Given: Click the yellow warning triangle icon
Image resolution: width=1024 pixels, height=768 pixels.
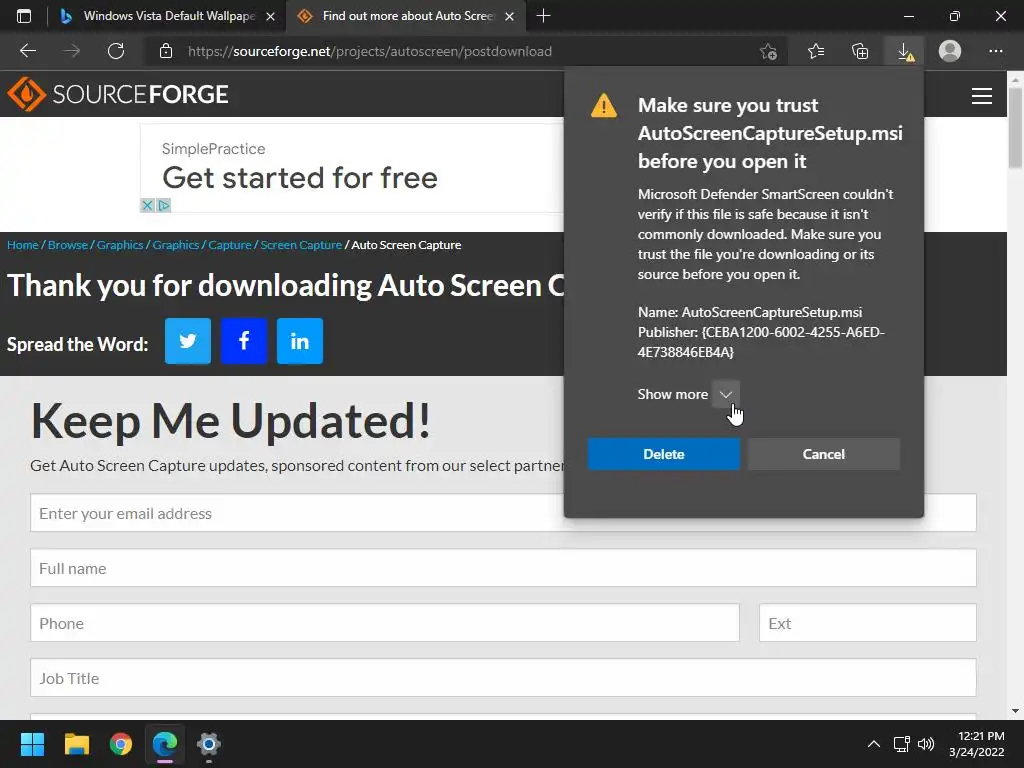Looking at the screenshot, I should [603, 106].
